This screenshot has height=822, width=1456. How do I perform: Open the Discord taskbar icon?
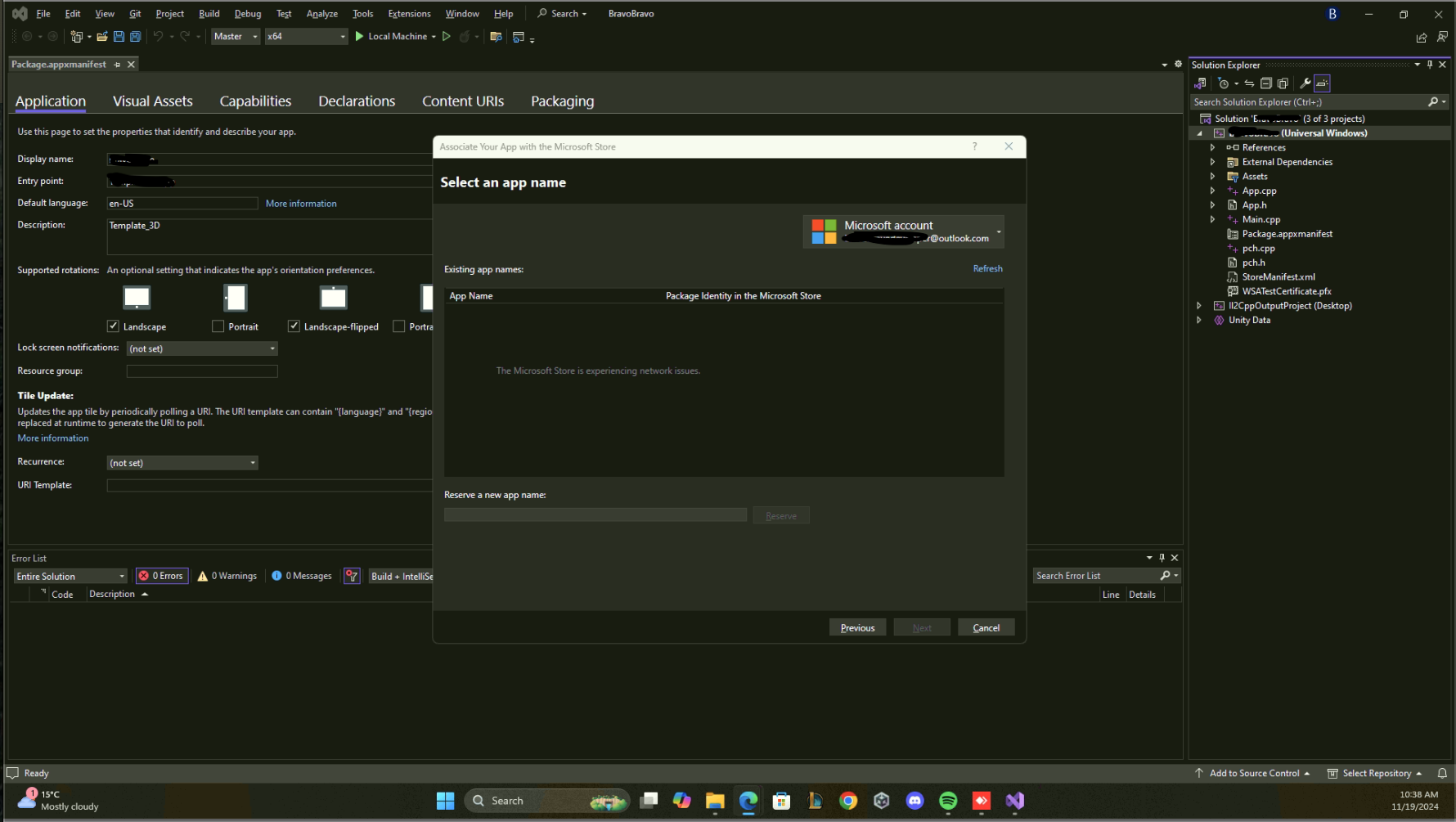[914, 801]
